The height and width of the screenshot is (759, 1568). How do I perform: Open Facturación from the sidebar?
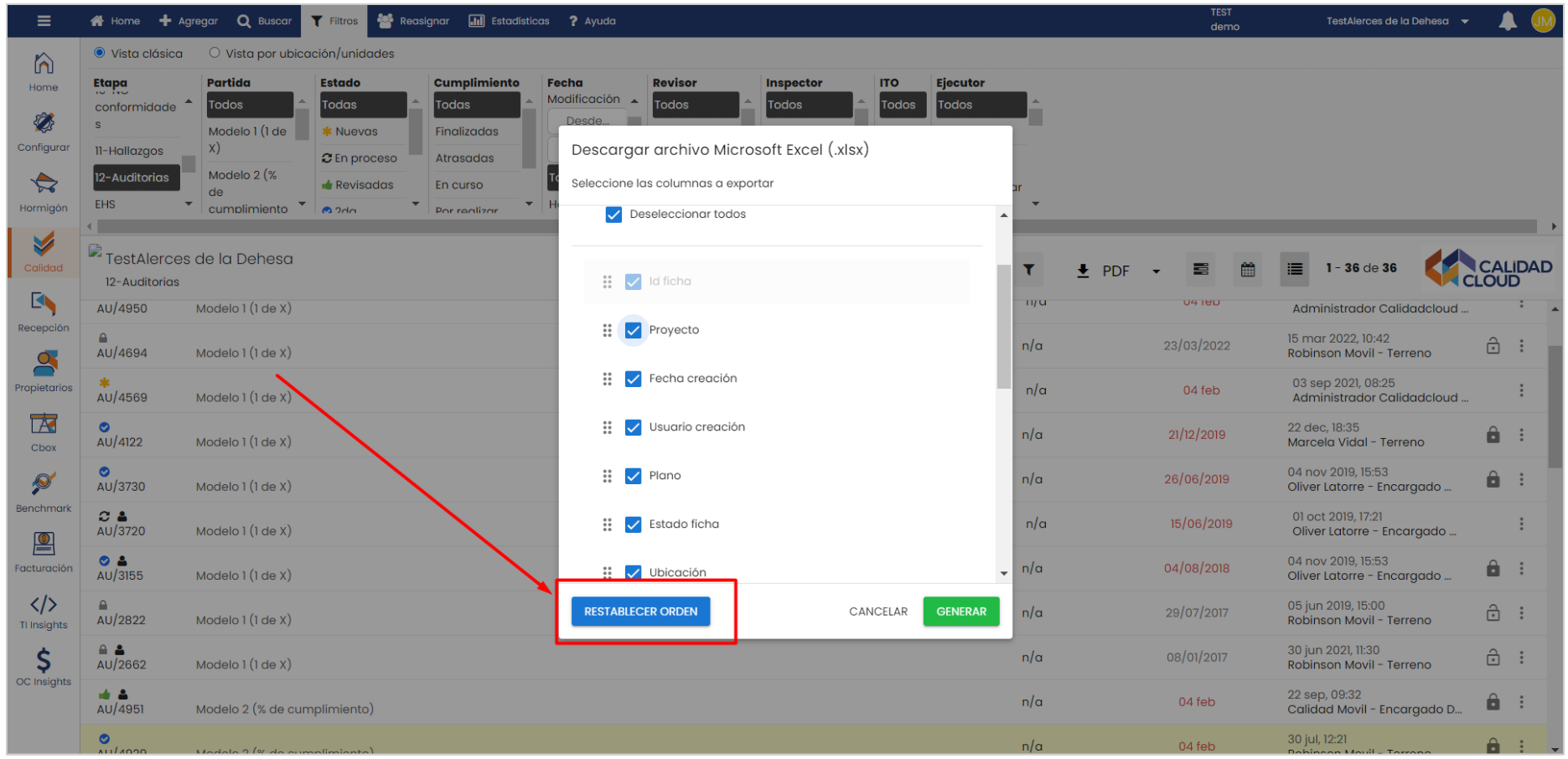(44, 551)
